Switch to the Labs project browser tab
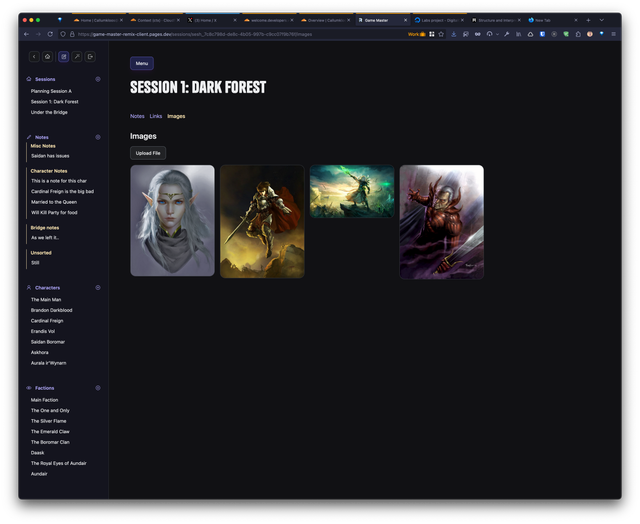 point(440,20)
